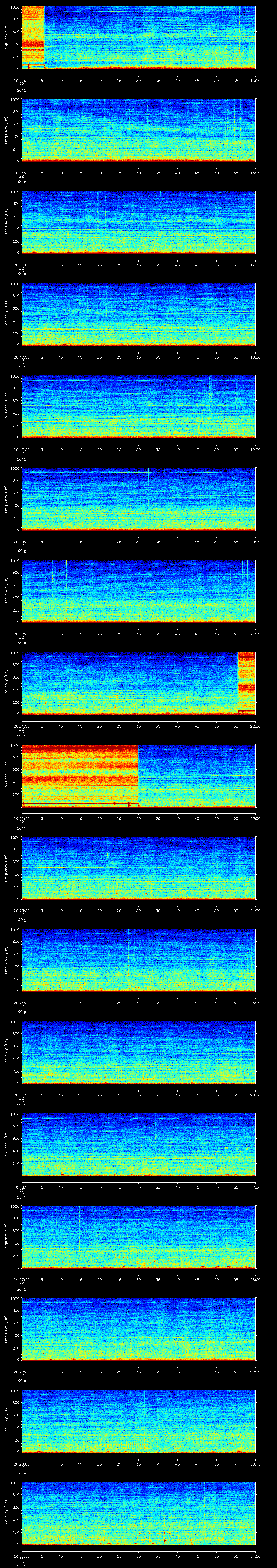Select the 30:00 end time label
277x1568 pixels.
[256, 1464]
